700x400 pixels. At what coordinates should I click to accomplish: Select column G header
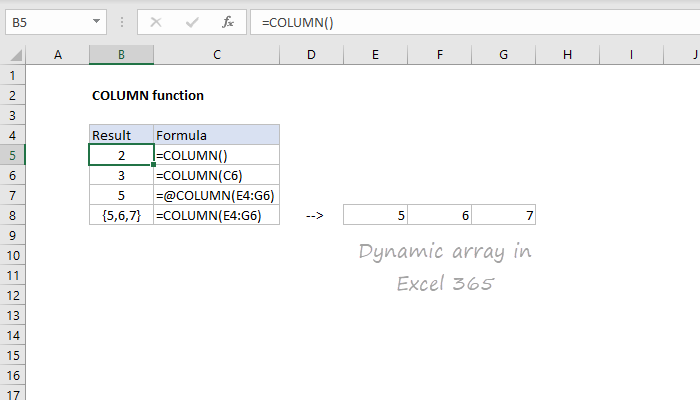coord(504,55)
